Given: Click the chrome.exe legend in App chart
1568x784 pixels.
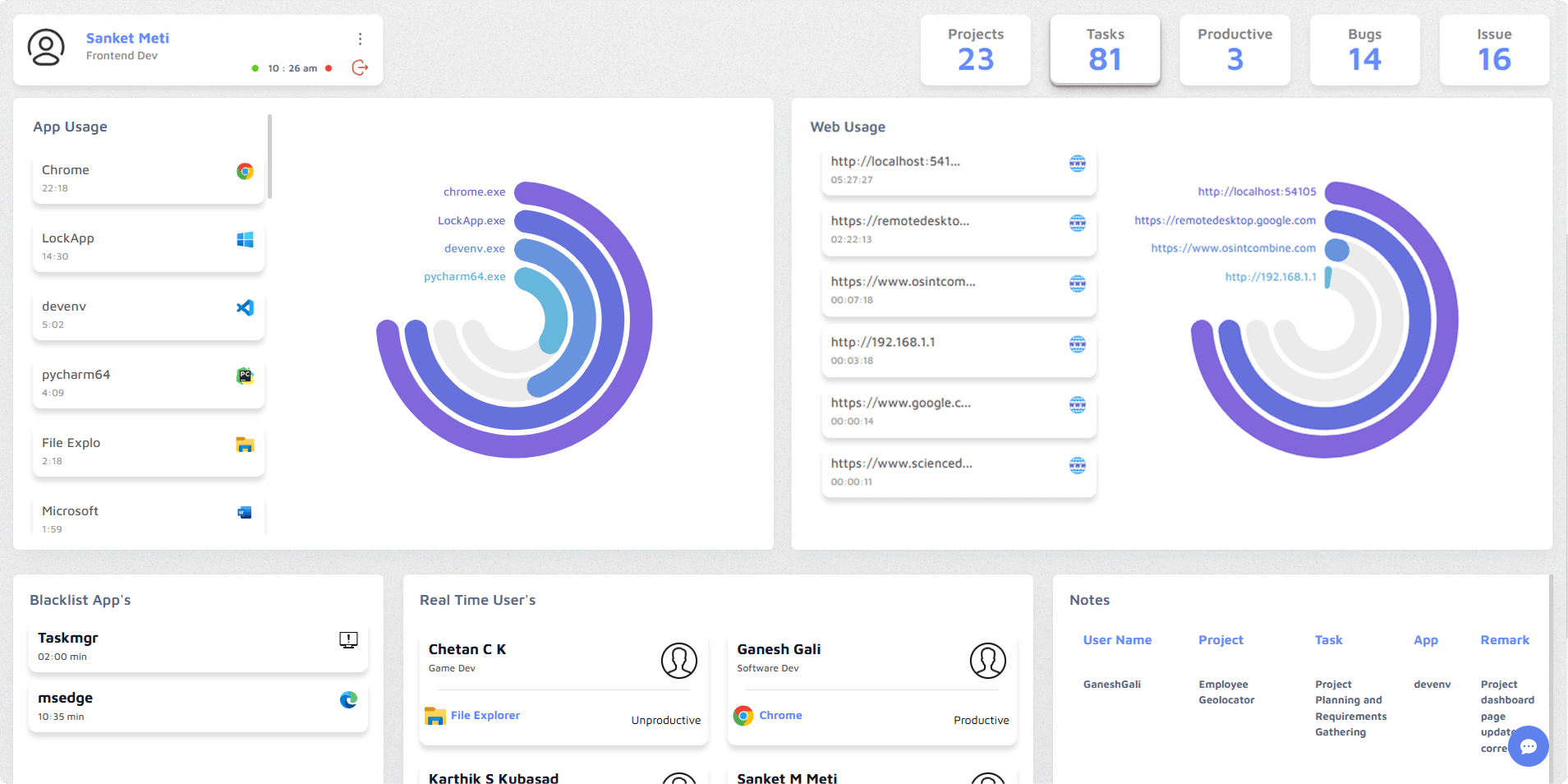Looking at the screenshot, I should (x=474, y=191).
